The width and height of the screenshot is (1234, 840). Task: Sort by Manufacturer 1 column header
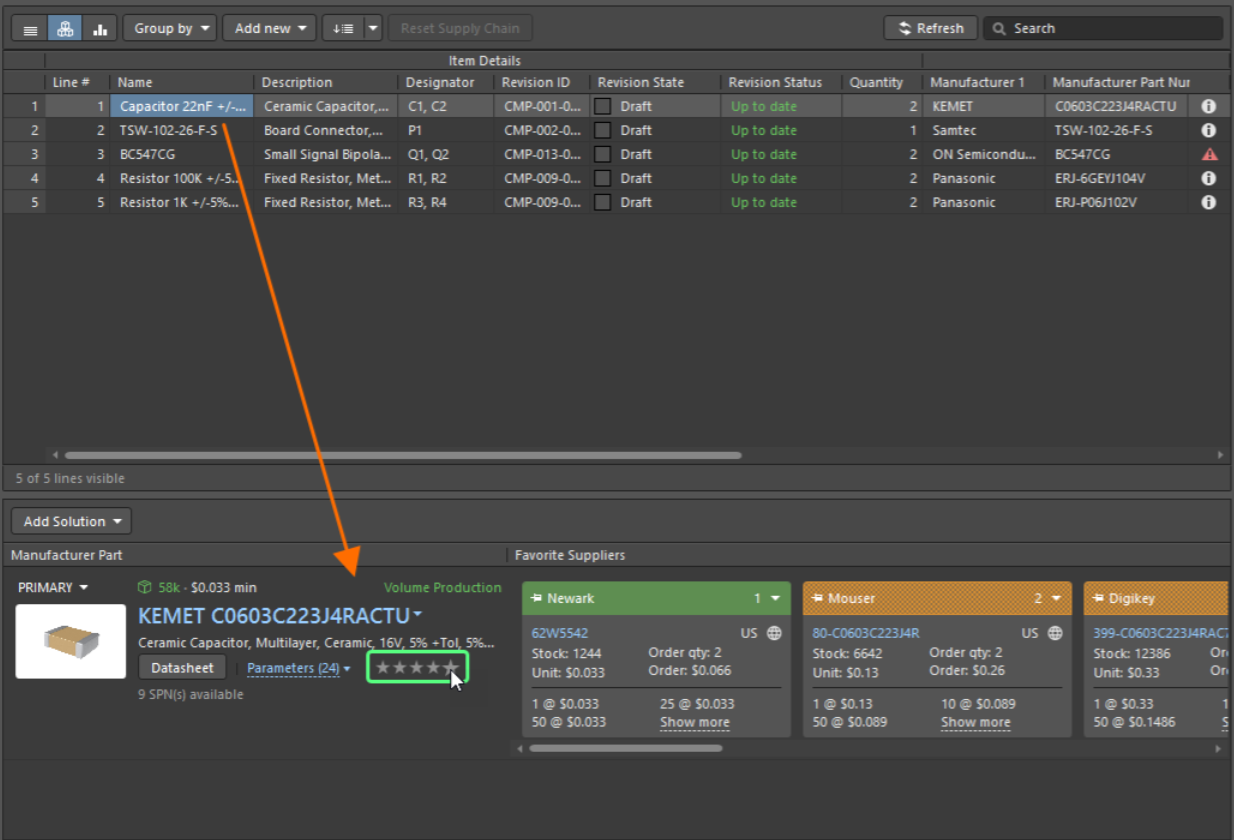coord(984,82)
